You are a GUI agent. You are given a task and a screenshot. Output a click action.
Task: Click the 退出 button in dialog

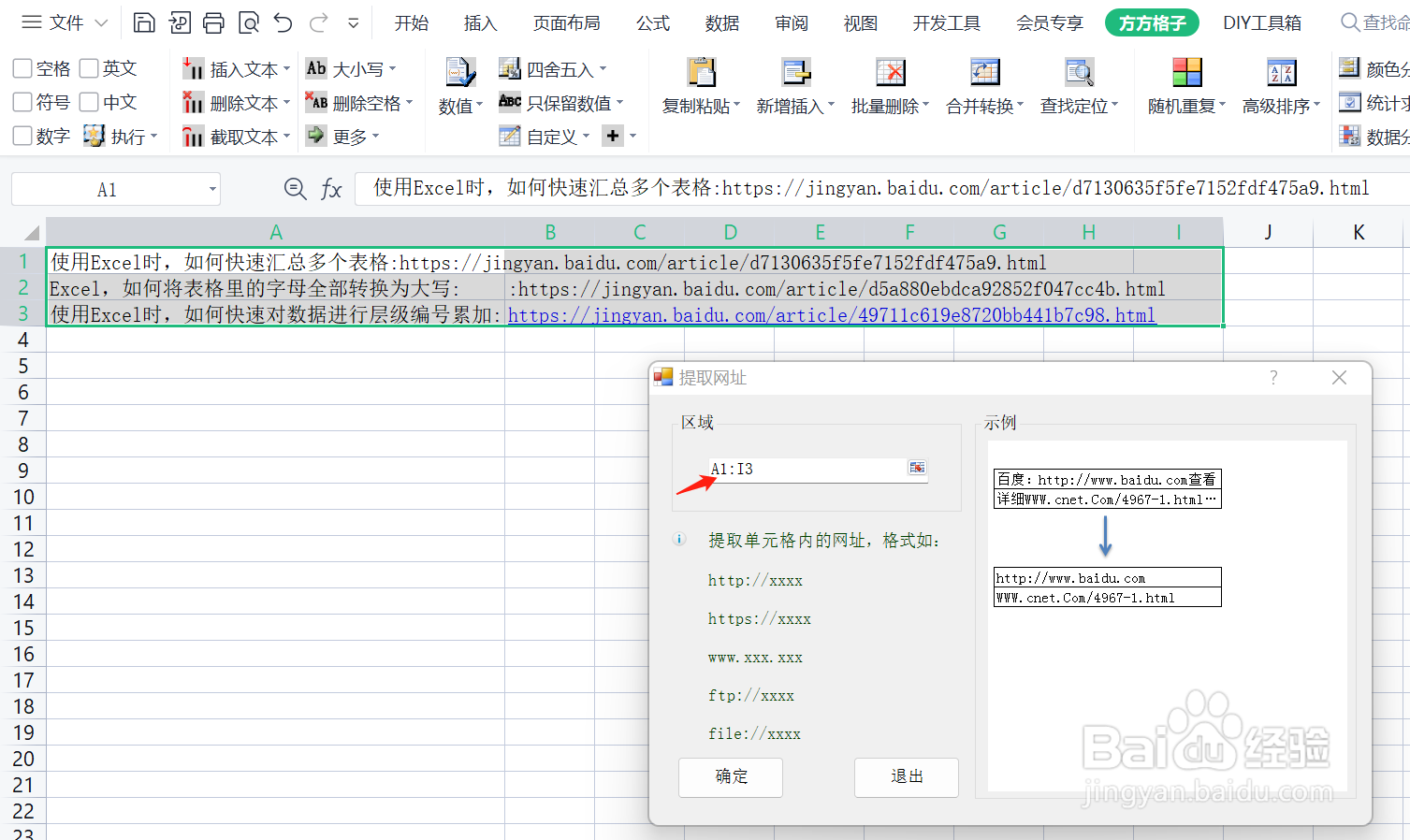pos(907,777)
